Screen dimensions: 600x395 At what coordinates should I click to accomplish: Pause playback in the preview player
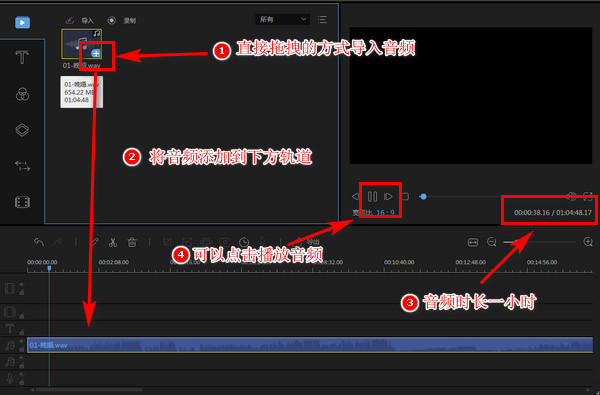(372, 197)
